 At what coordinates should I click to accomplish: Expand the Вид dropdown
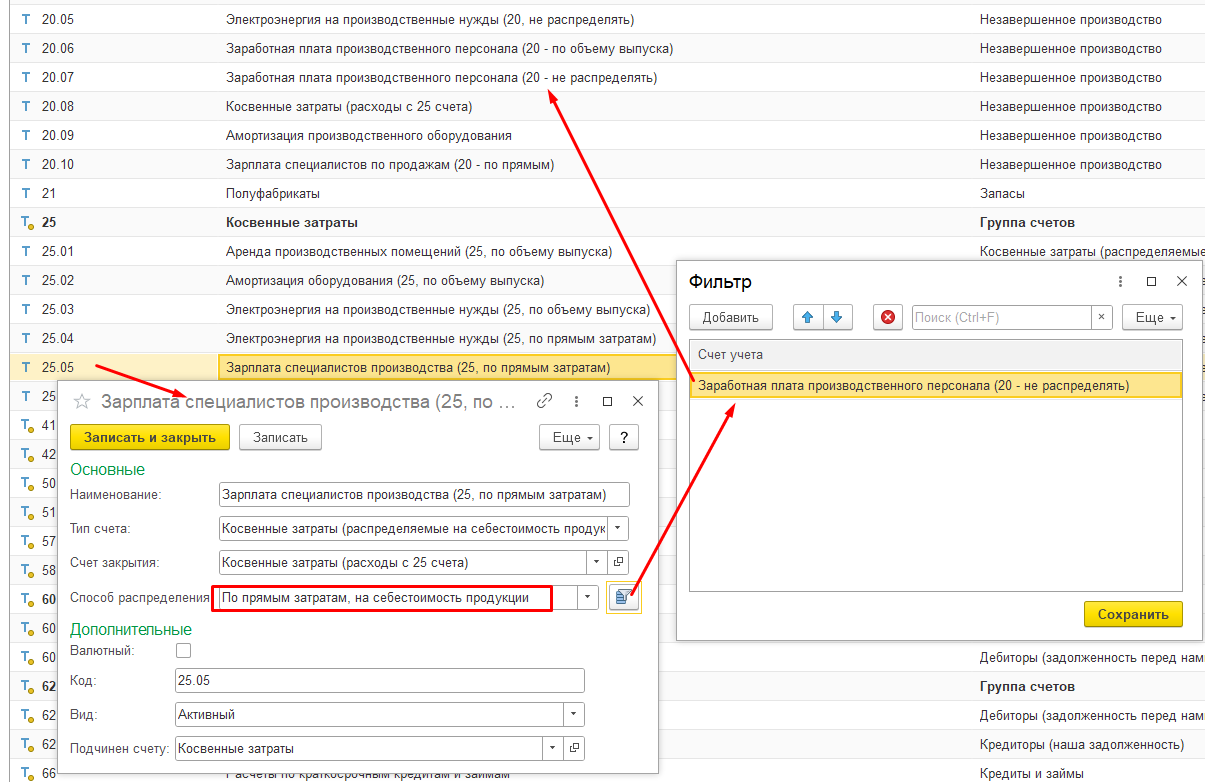574,715
